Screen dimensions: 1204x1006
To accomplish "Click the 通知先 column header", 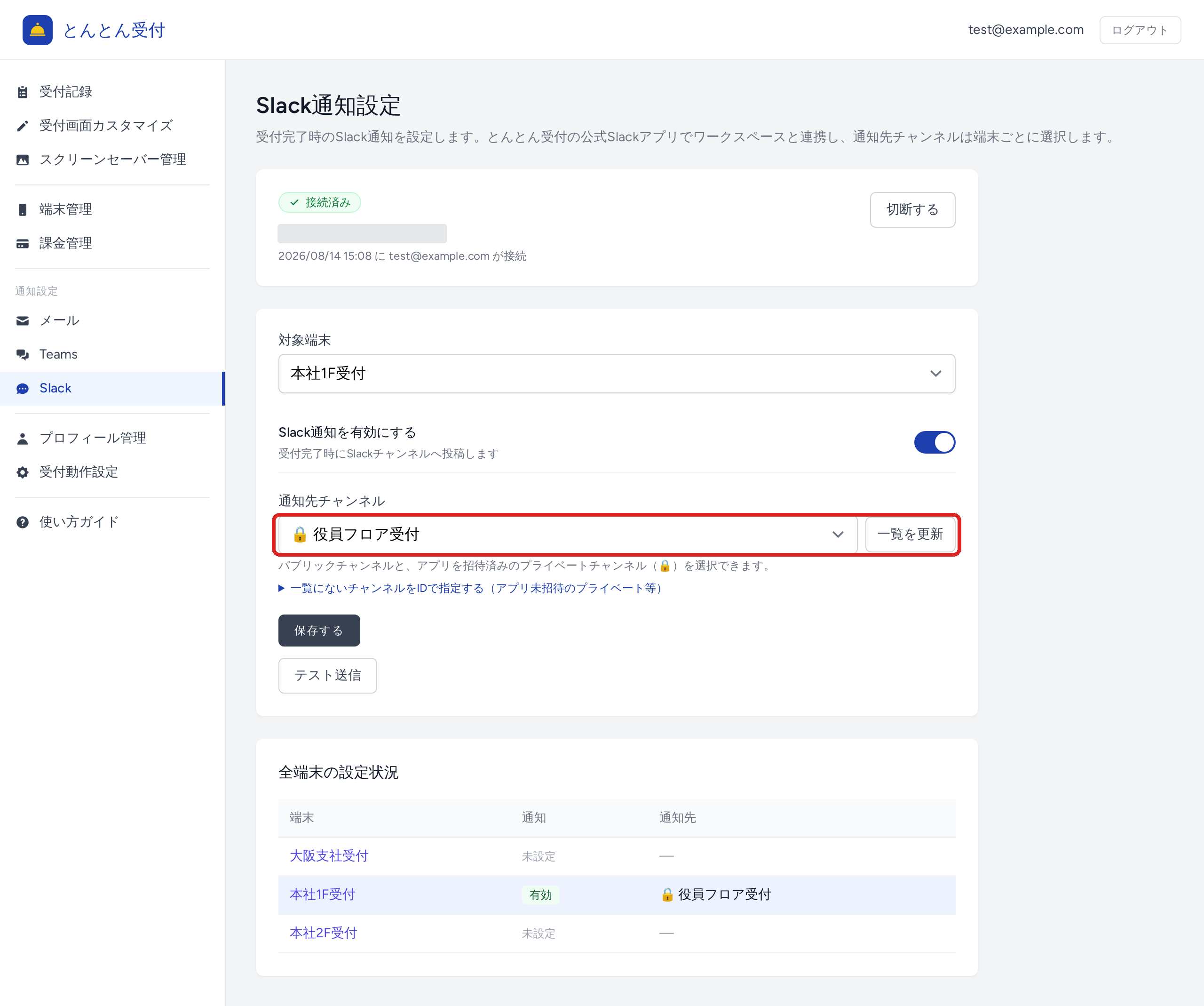I will (677, 817).
